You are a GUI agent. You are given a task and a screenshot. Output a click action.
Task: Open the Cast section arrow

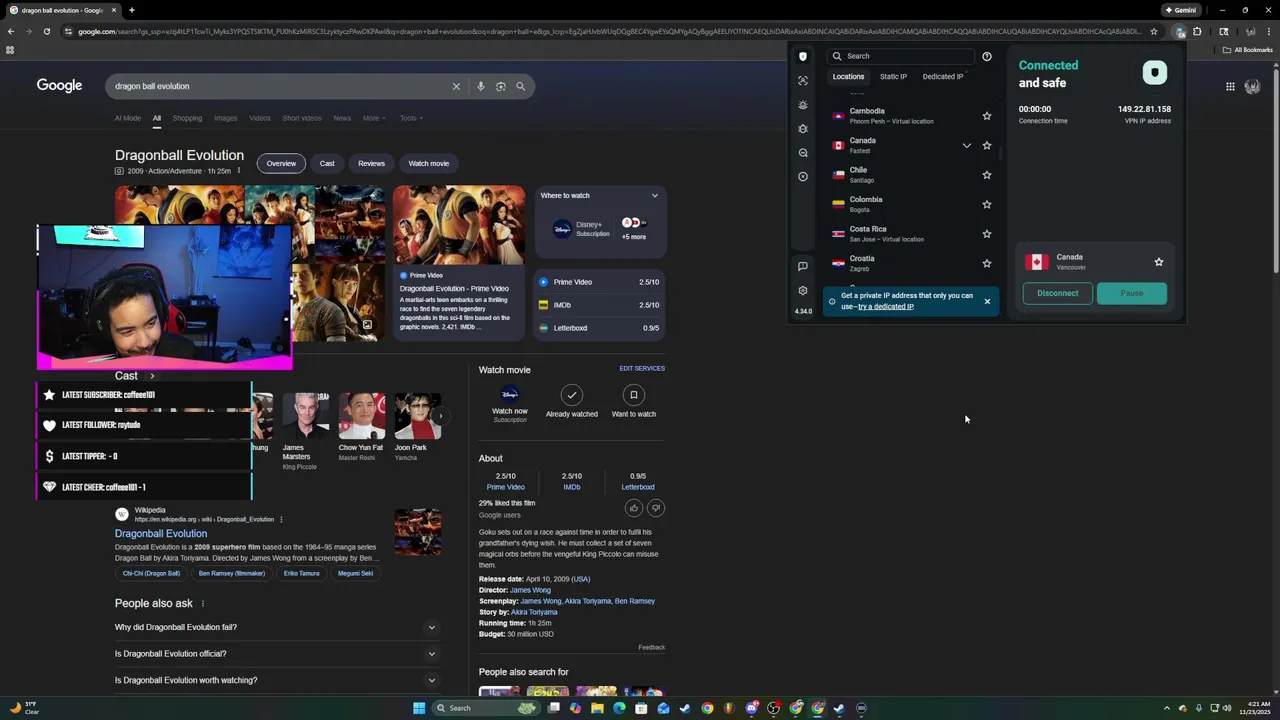point(152,376)
